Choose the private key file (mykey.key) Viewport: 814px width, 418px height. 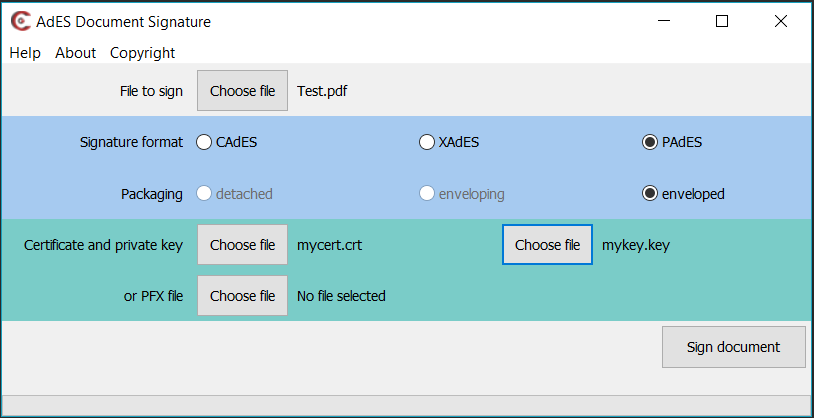[x=547, y=245]
